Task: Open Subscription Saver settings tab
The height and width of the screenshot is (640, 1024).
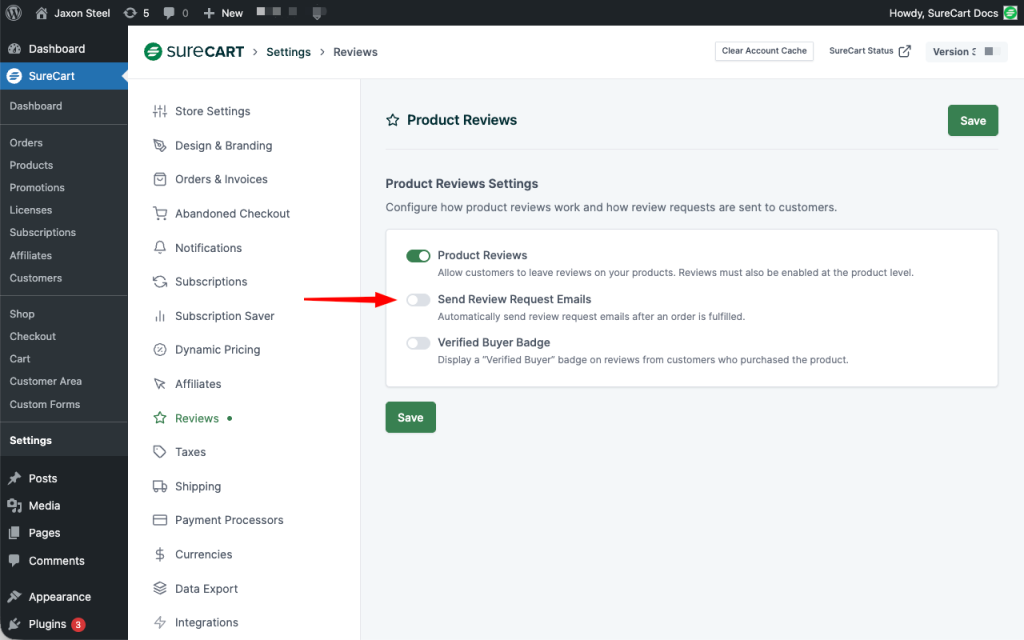Action: [x=224, y=316]
